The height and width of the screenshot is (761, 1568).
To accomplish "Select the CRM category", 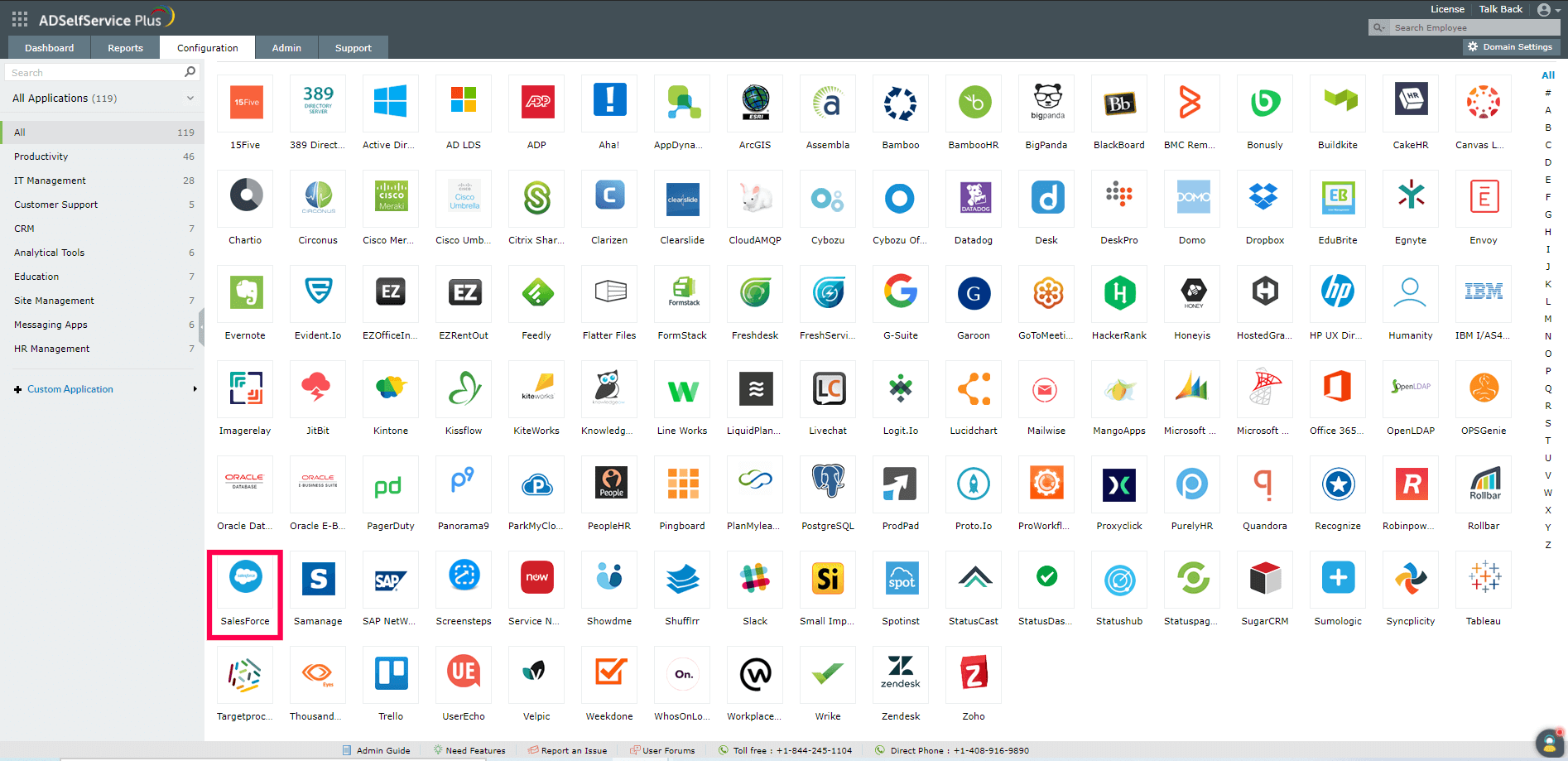I will 102,229.
